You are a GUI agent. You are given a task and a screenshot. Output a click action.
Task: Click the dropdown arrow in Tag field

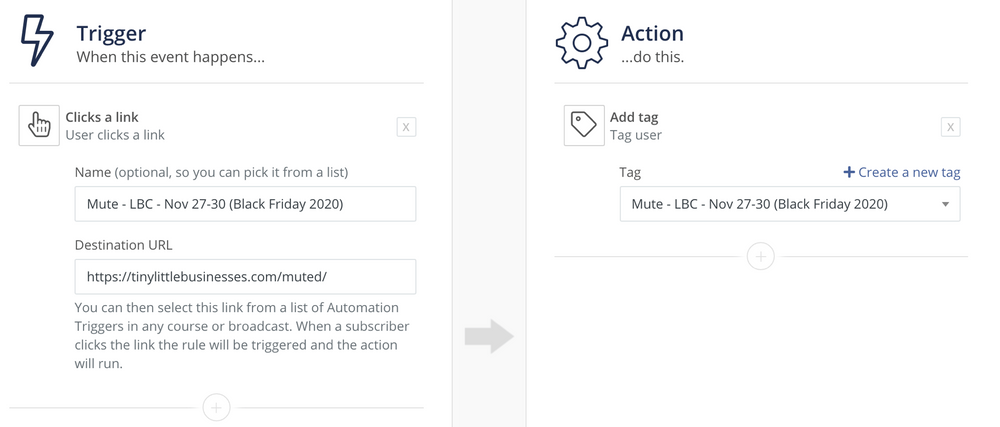945,205
